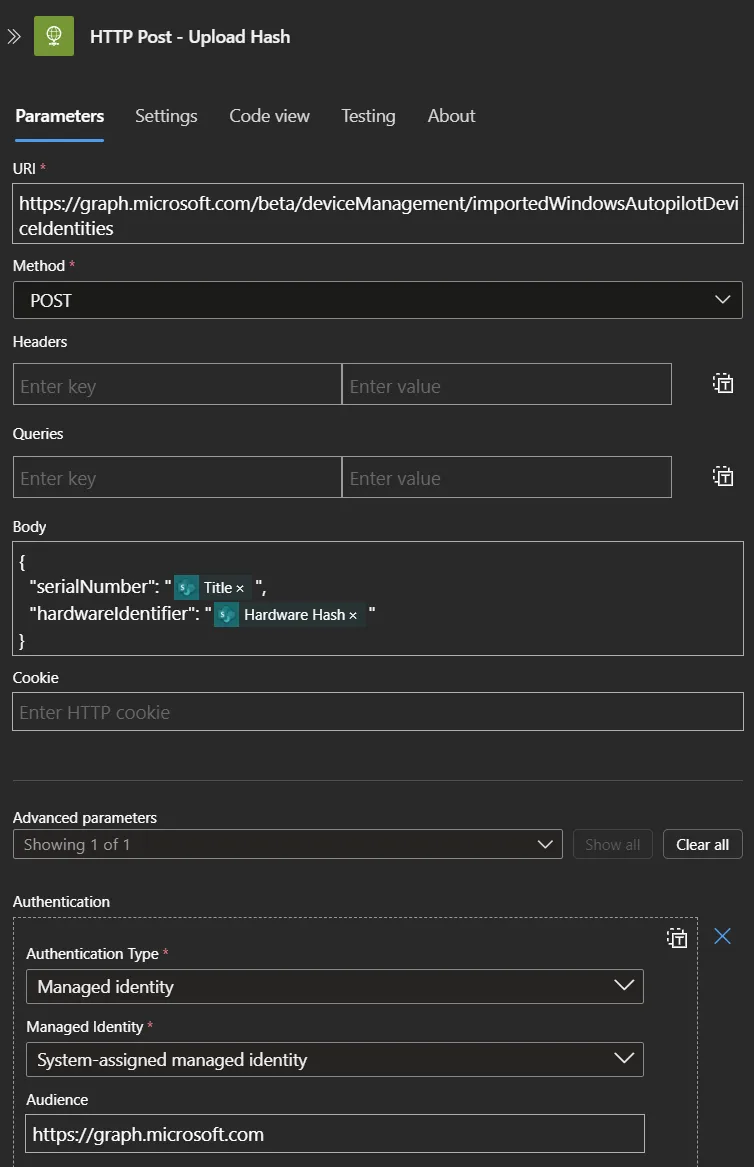754x1167 pixels.
Task: Remove the Hardware Hash token from Body
Action: (353, 616)
